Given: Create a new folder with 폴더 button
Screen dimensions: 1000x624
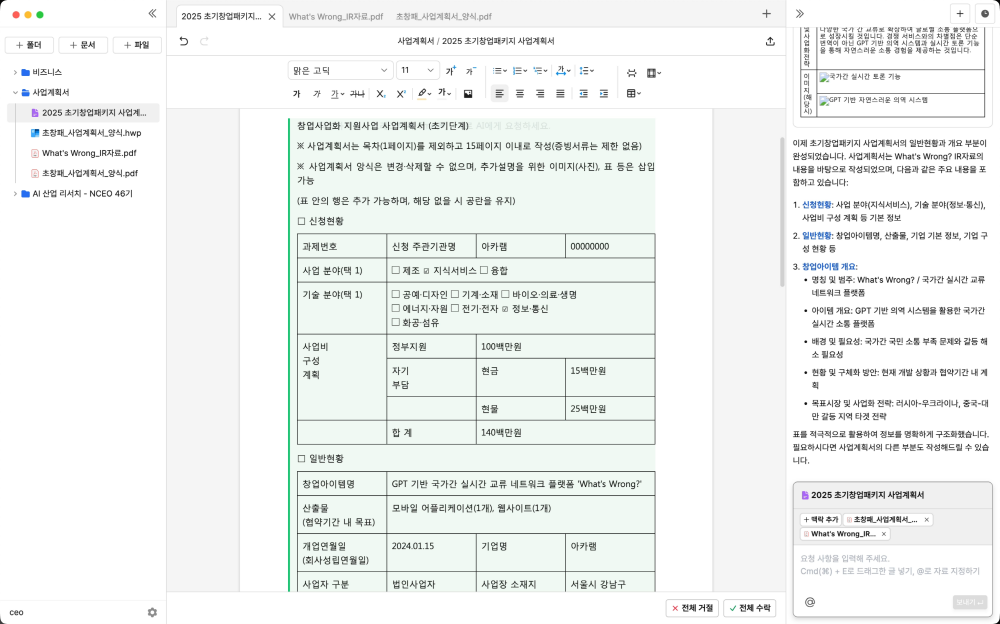Looking at the screenshot, I should click(x=29, y=45).
